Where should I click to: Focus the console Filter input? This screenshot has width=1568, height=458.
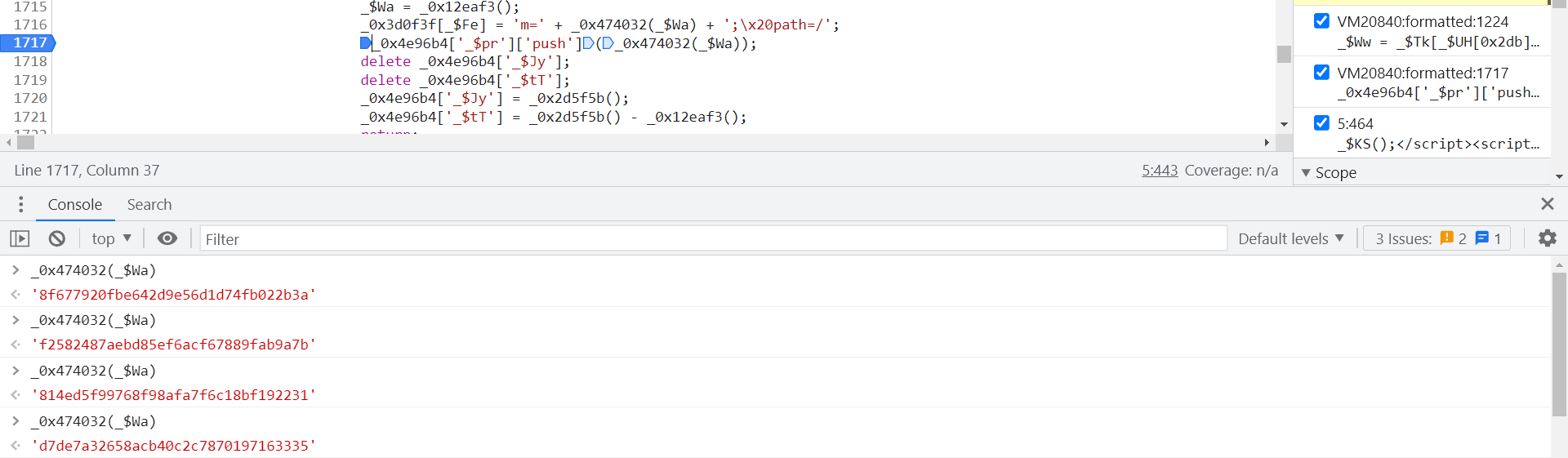coord(713,238)
